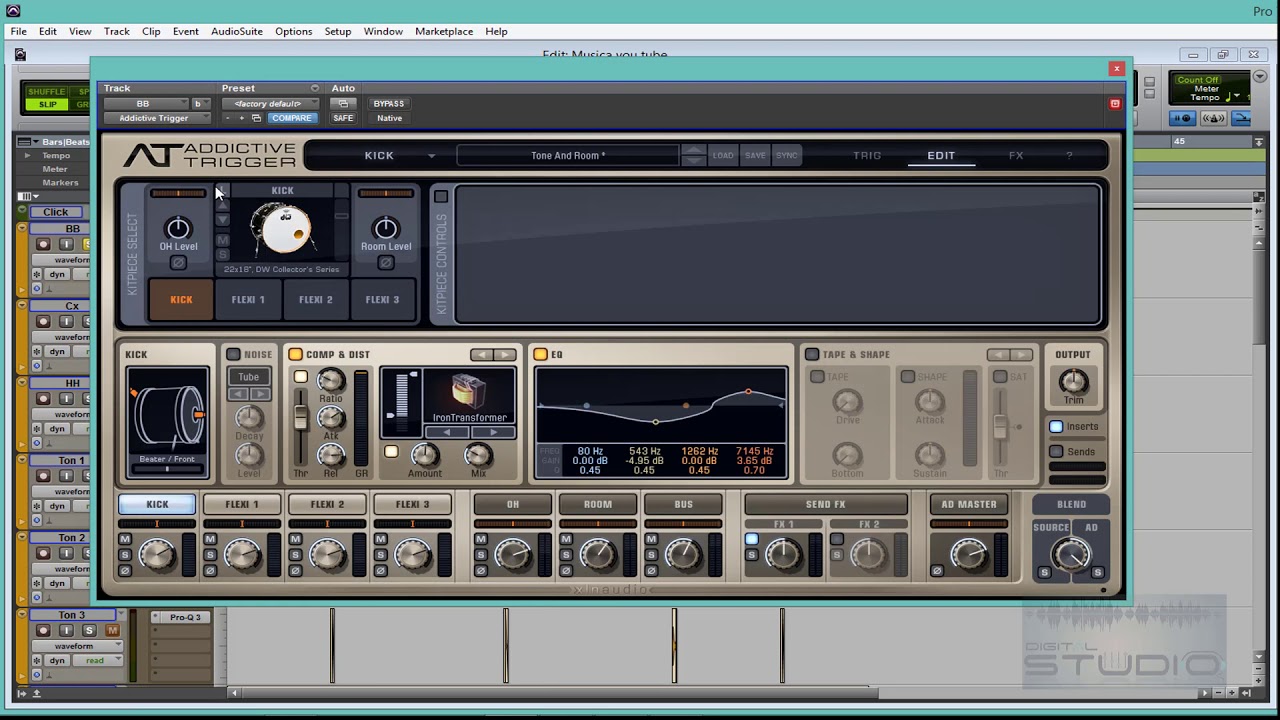Solo the AD side of Blend
This screenshot has height=720, width=1280.
coord(1097,572)
